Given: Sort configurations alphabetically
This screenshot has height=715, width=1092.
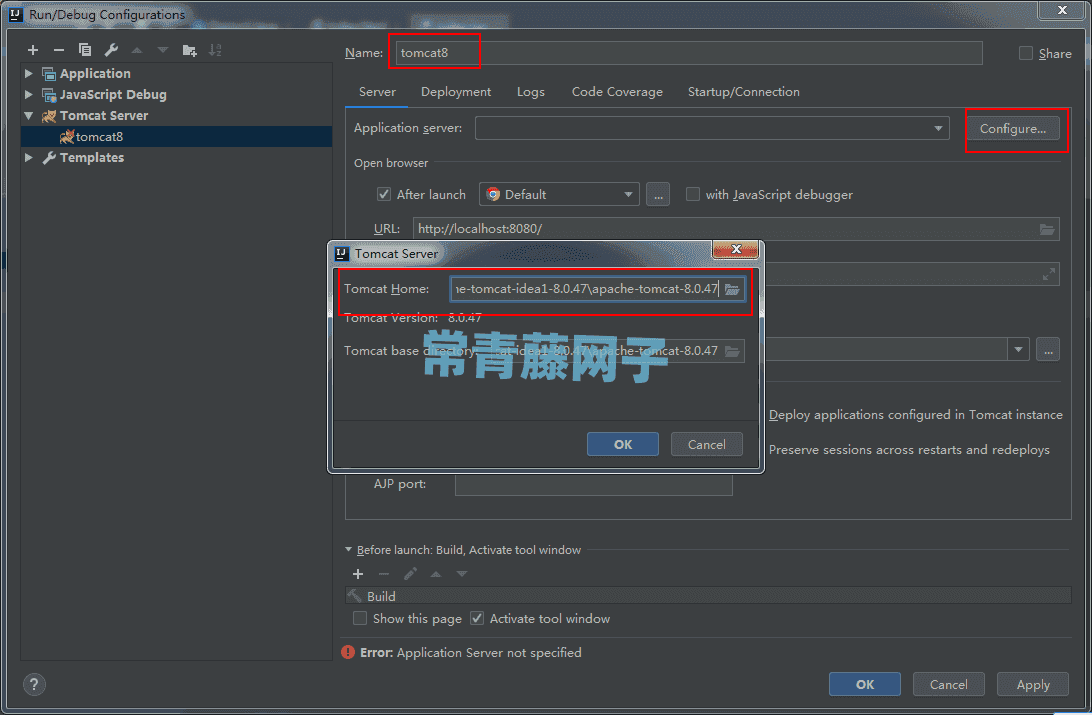Looking at the screenshot, I should tap(215, 50).
